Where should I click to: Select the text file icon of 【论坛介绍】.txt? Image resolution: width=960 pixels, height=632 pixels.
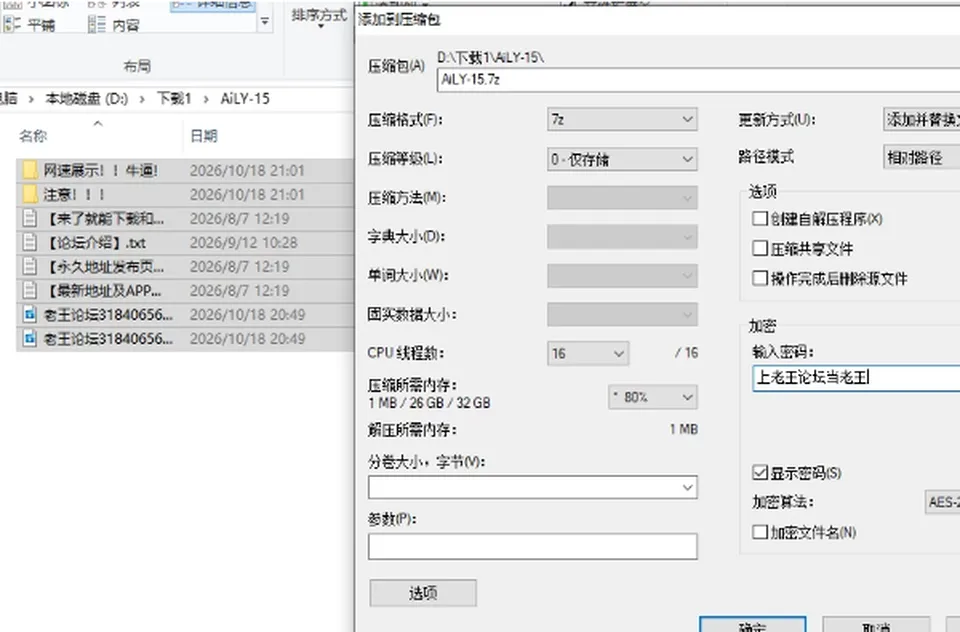tap(29, 242)
